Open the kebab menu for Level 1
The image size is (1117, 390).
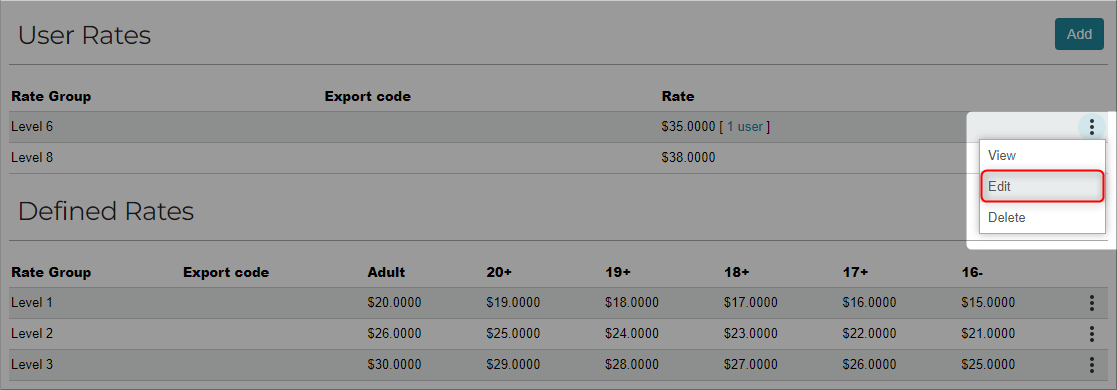point(1091,303)
